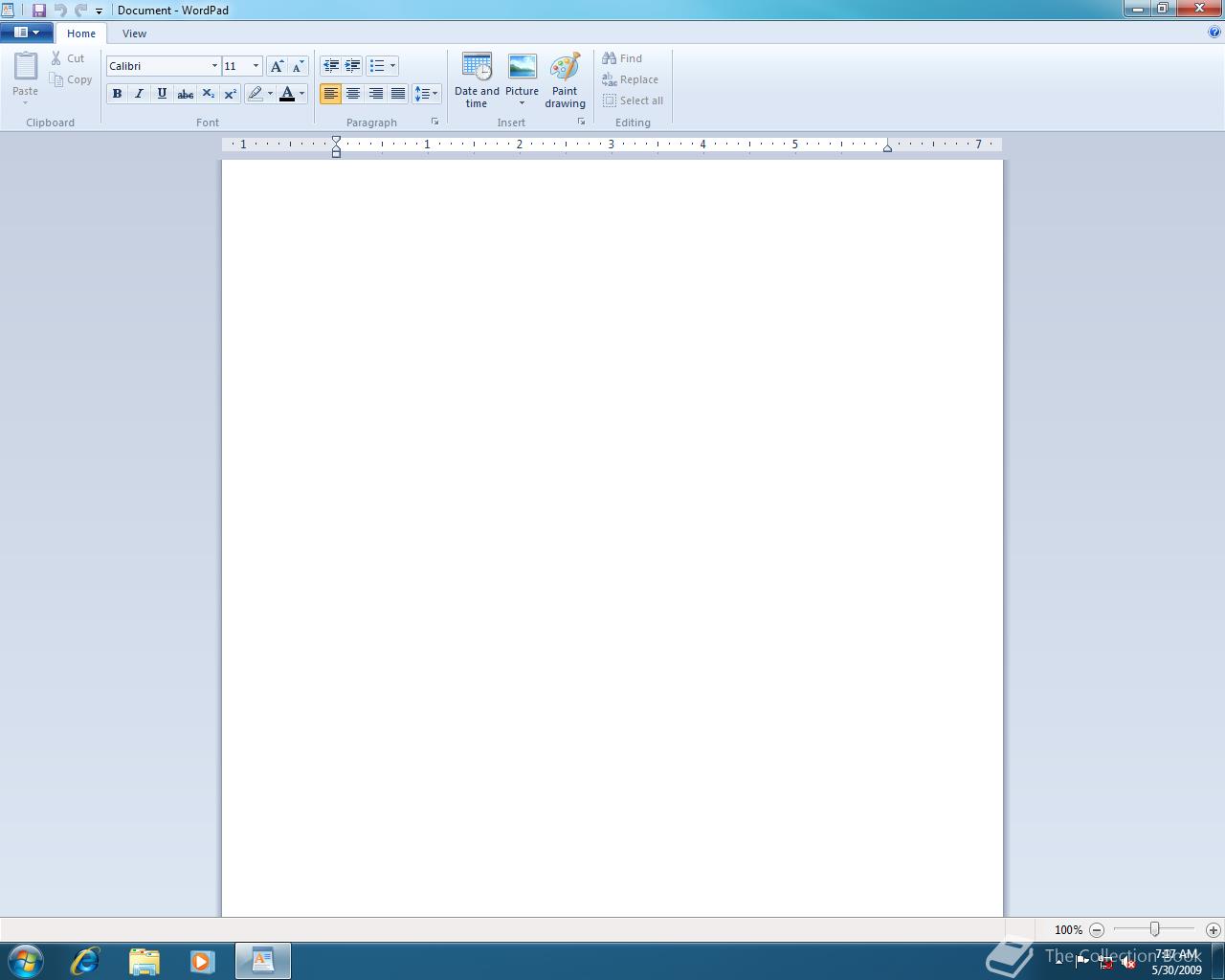The image size is (1225, 980).
Task: Click Select all button
Action: pyautogui.click(x=633, y=100)
